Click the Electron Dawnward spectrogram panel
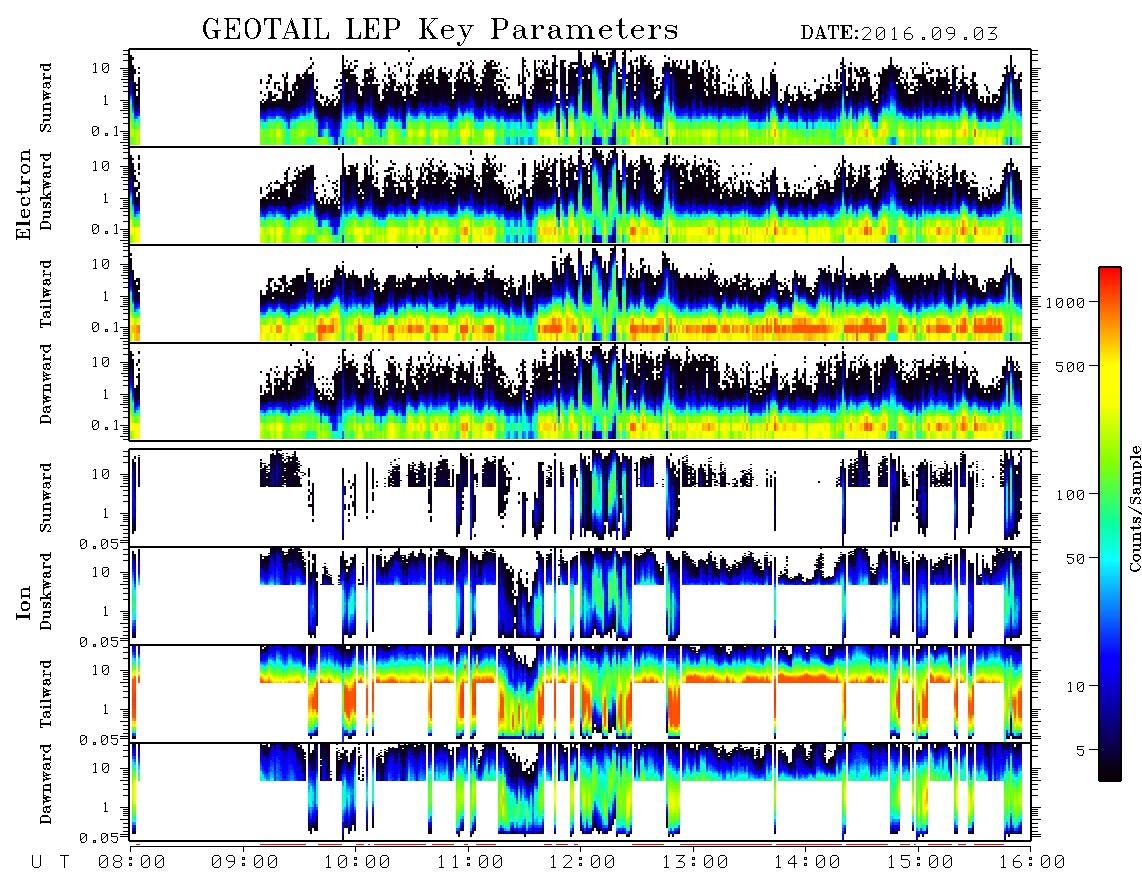The width and height of the screenshot is (1142, 880). (580, 391)
